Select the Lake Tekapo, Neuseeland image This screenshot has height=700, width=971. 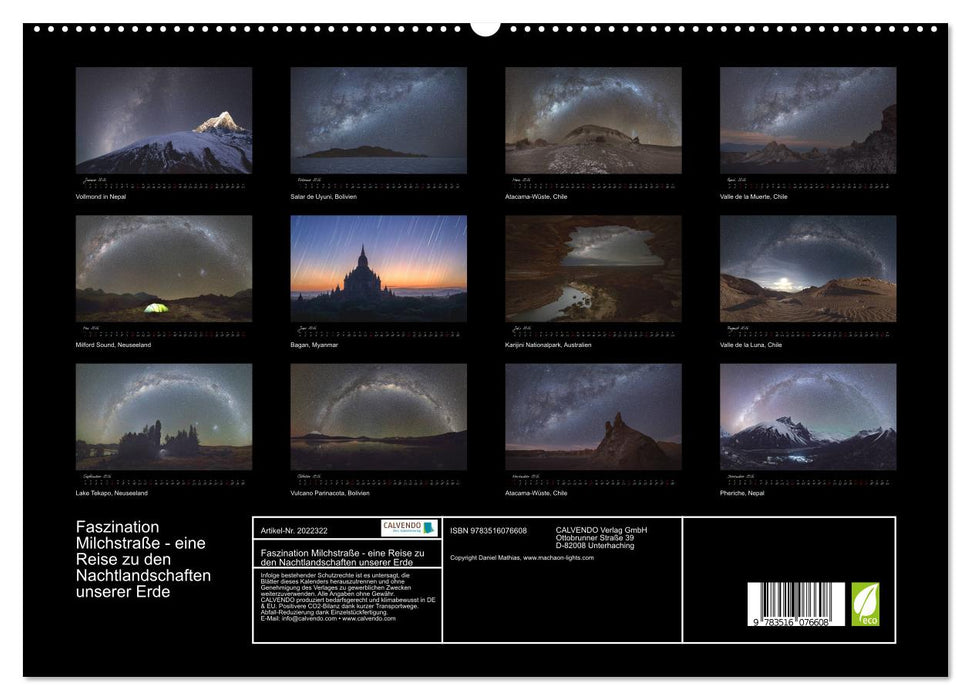[x=164, y=416]
